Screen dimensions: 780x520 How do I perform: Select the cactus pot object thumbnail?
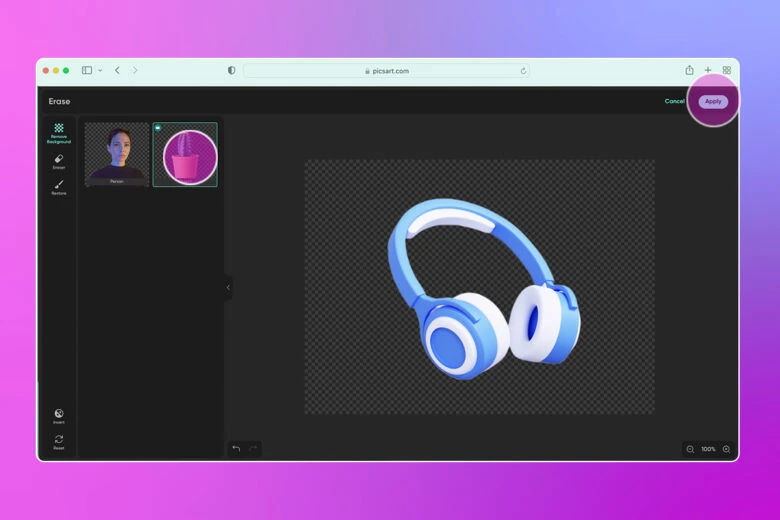coord(185,154)
